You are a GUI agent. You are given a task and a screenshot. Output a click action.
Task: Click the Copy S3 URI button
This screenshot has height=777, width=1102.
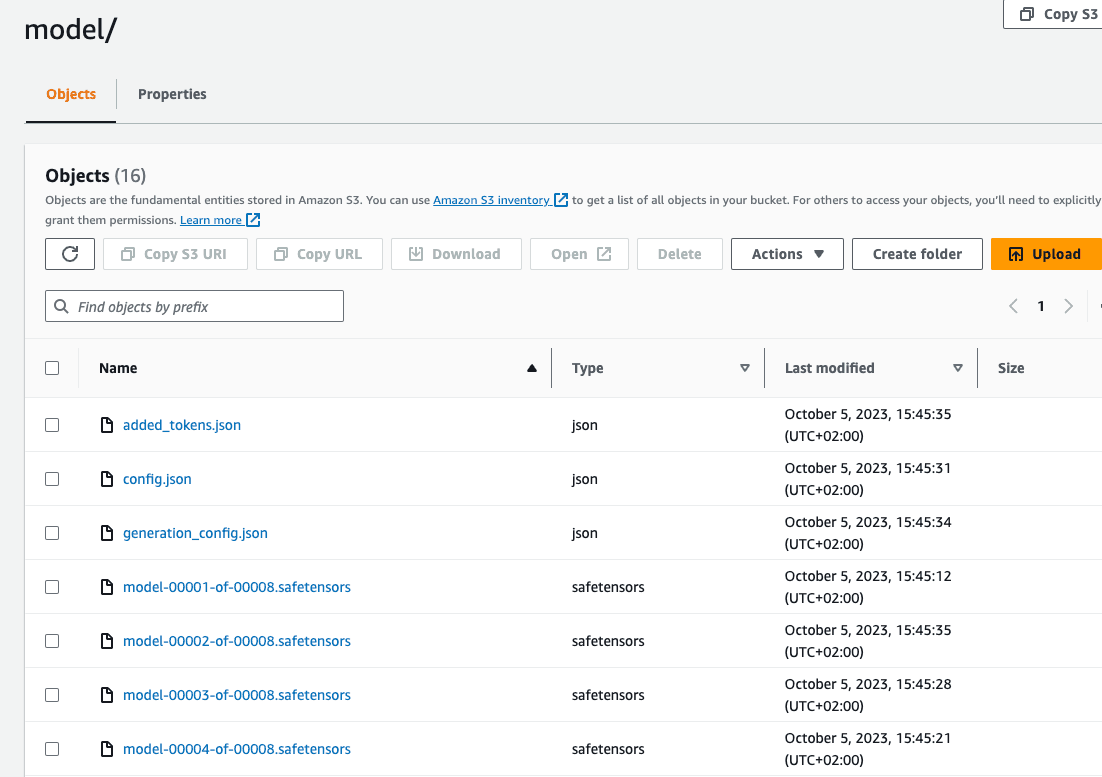coord(175,254)
